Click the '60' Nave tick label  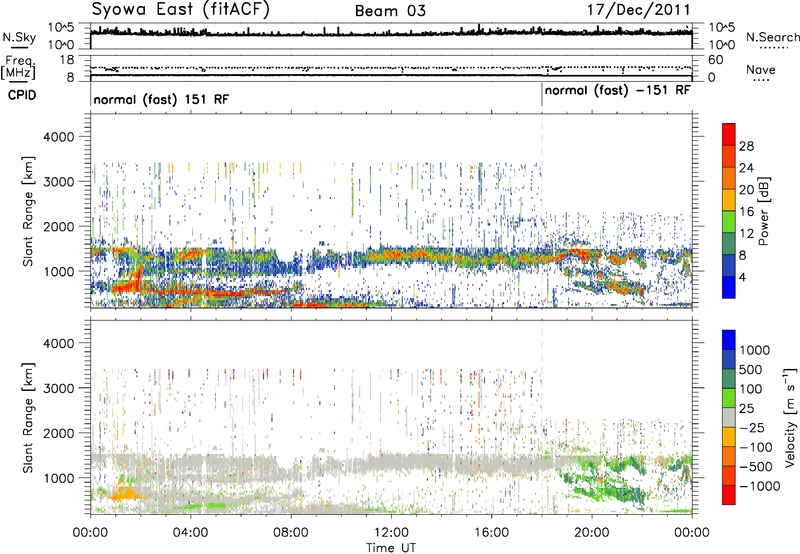click(715, 60)
